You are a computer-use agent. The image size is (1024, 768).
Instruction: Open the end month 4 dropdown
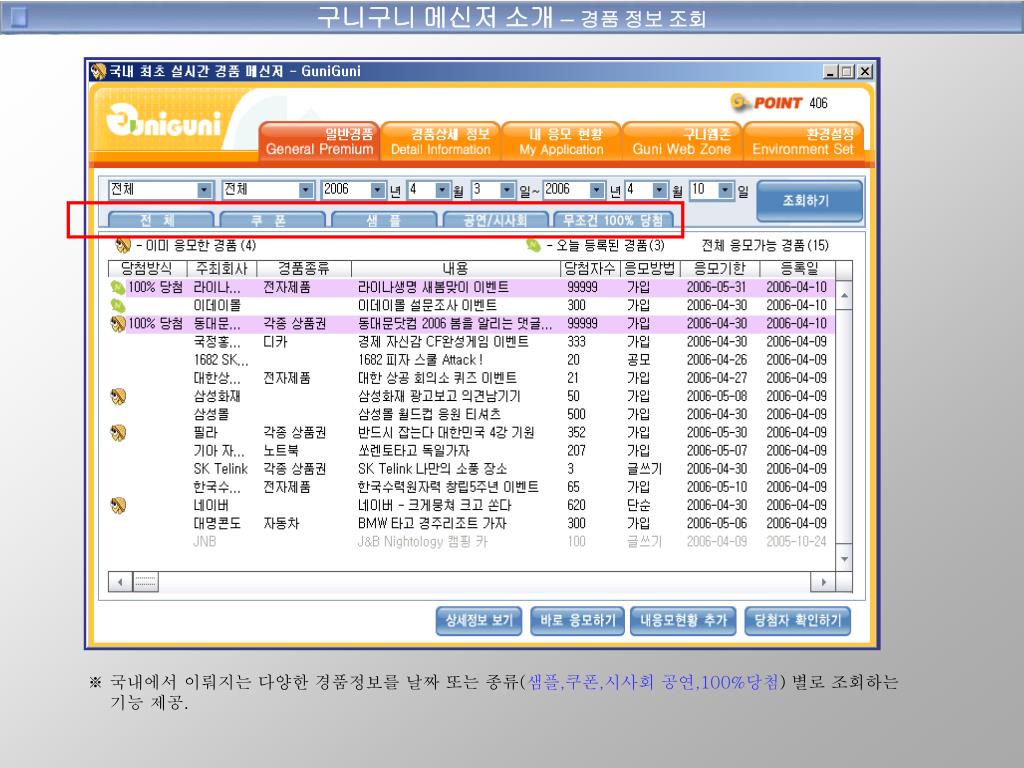[660, 190]
